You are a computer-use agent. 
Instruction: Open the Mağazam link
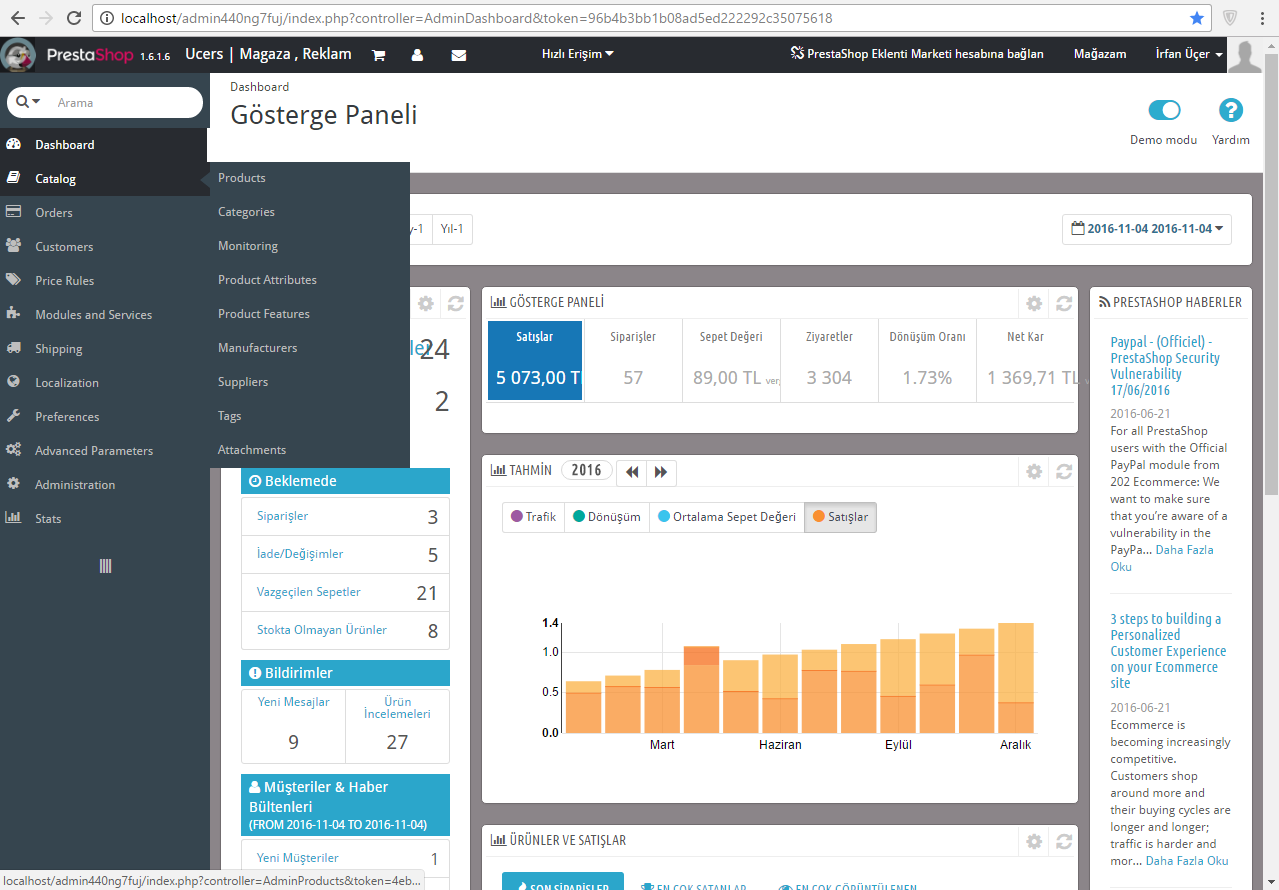click(1100, 54)
